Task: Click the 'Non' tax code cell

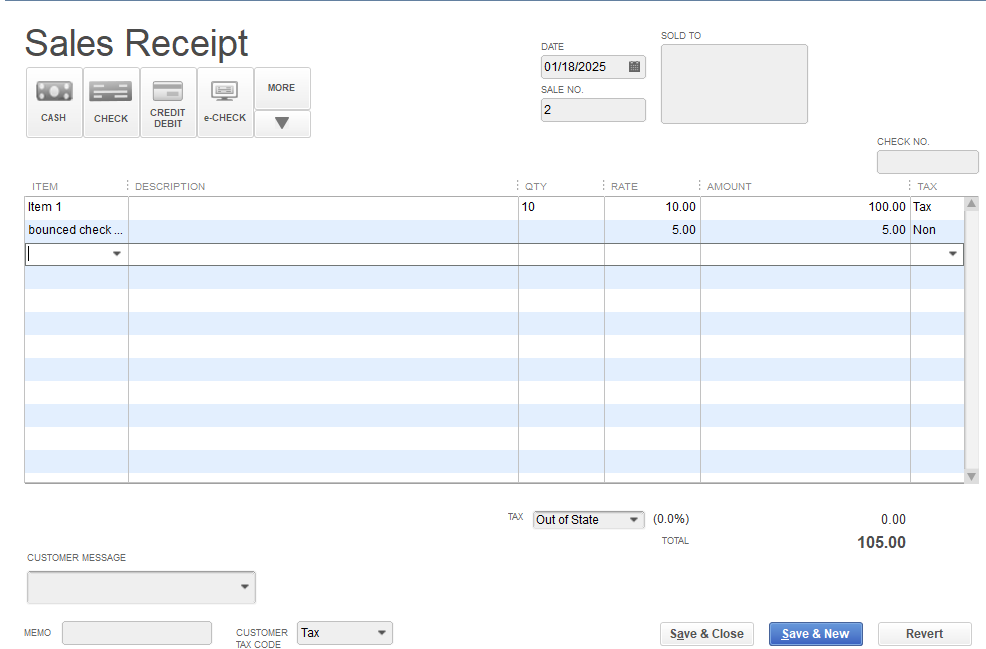Action: click(x=937, y=231)
